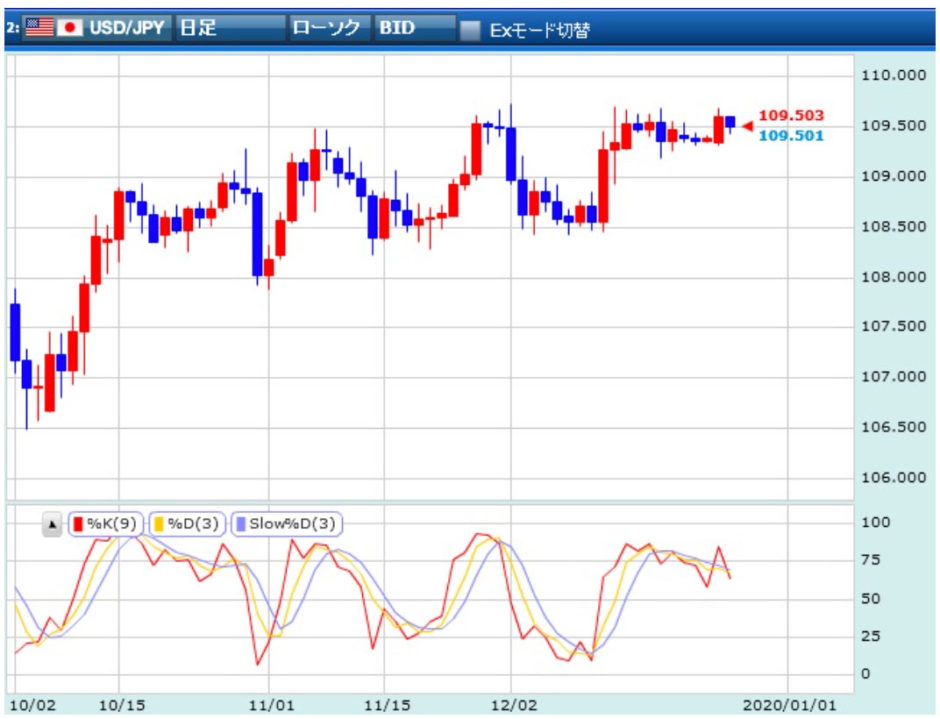Image resolution: width=940 pixels, height=719 pixels.
Task: Select the Slow%D(3) indicator legend
Action: point(287,524)
